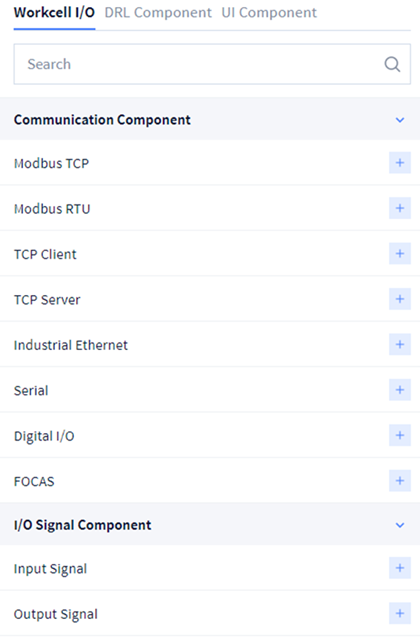
Task: Add a Modbus RTU component
Action: pos(399,208)
